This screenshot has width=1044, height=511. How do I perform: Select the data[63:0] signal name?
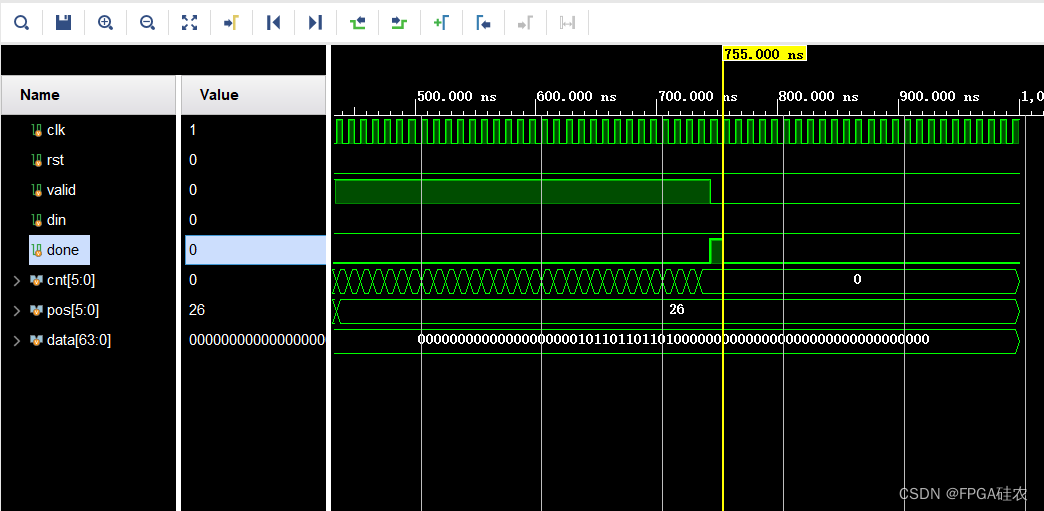[x=79, y=340]
